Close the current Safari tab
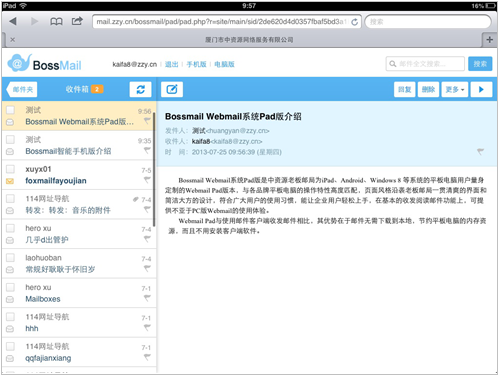 tap(13, 40)
